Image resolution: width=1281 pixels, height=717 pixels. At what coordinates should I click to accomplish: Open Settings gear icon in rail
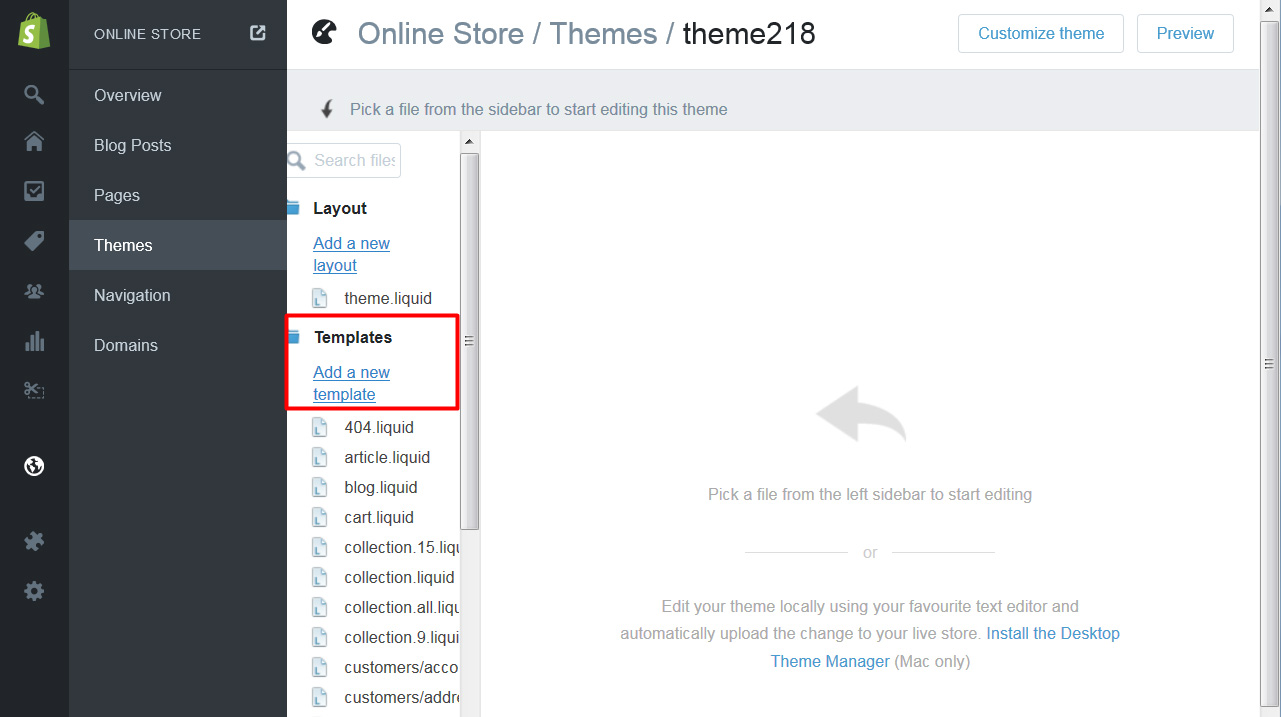34,591
